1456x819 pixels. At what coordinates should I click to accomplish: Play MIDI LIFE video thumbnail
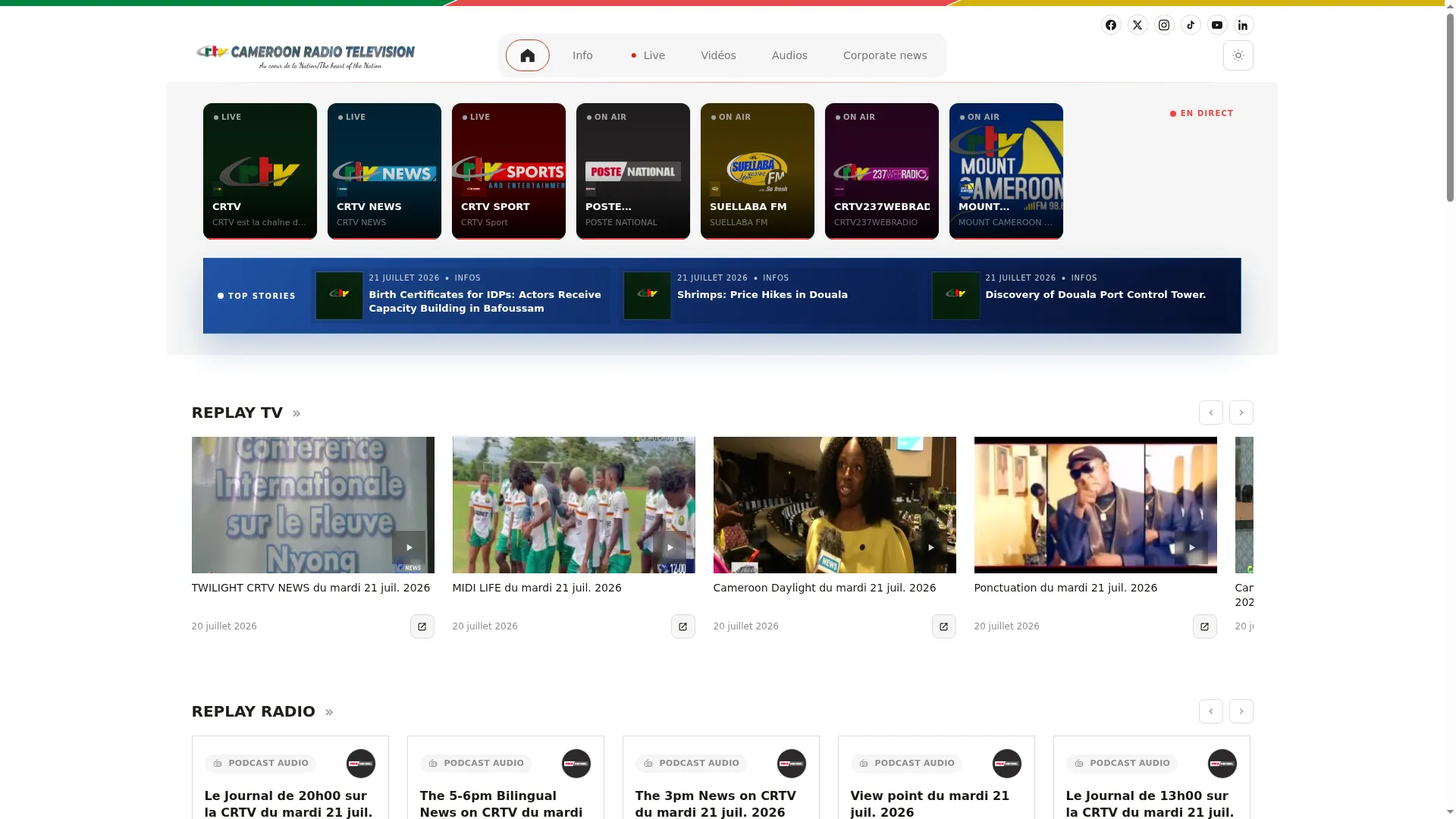(x=574, y=505)
